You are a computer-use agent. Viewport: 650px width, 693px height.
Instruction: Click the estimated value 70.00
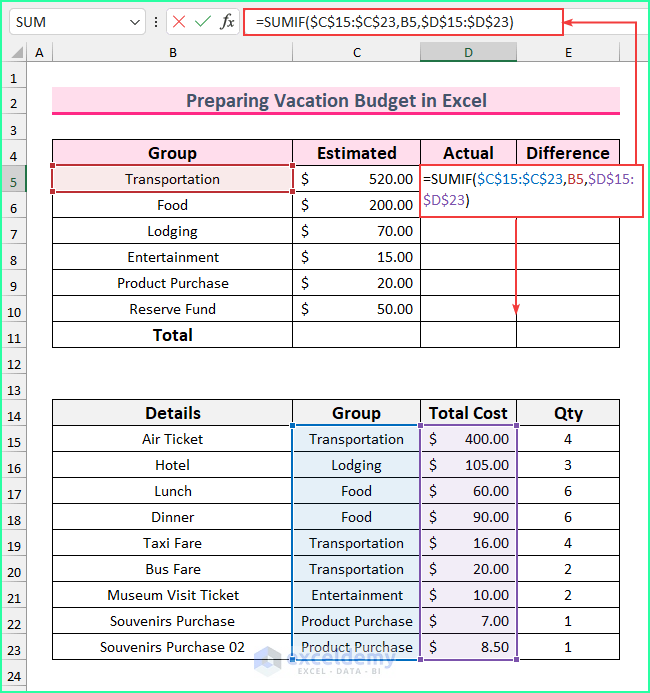(x=357, y=231)
